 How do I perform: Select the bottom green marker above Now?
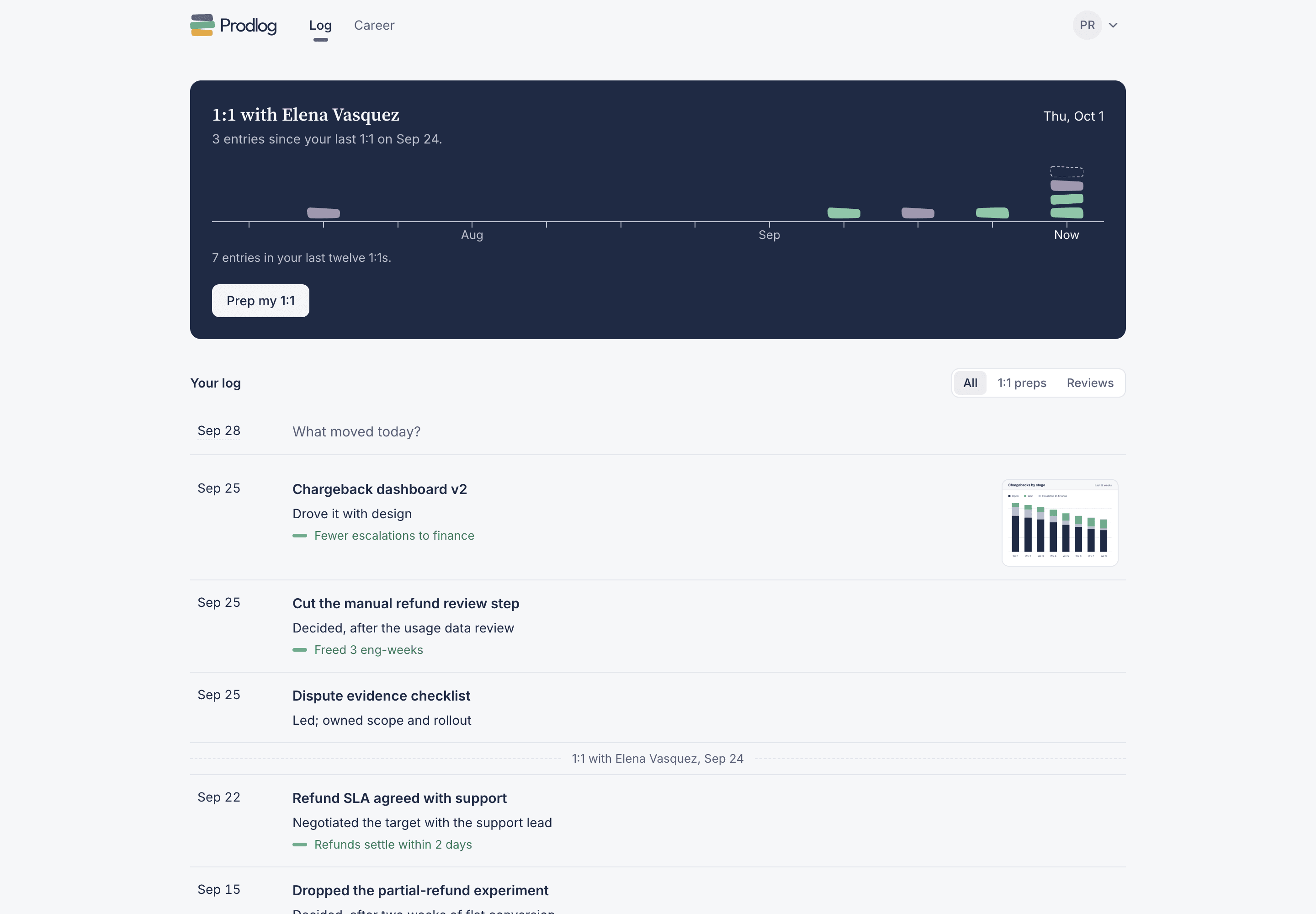(1067, 213)
